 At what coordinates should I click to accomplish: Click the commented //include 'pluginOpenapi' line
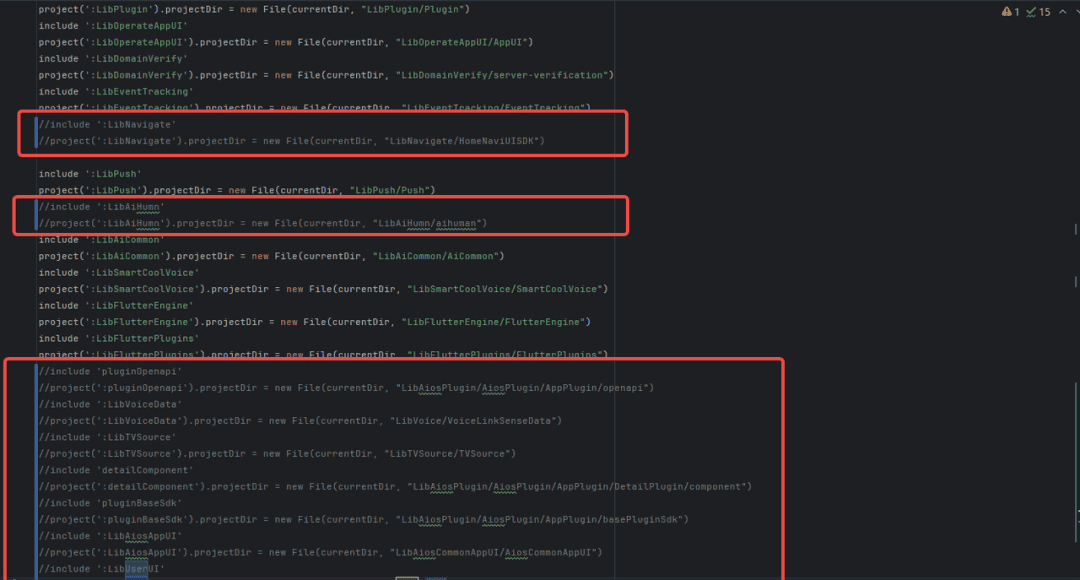pyautogui.click(x=110, y=372)
